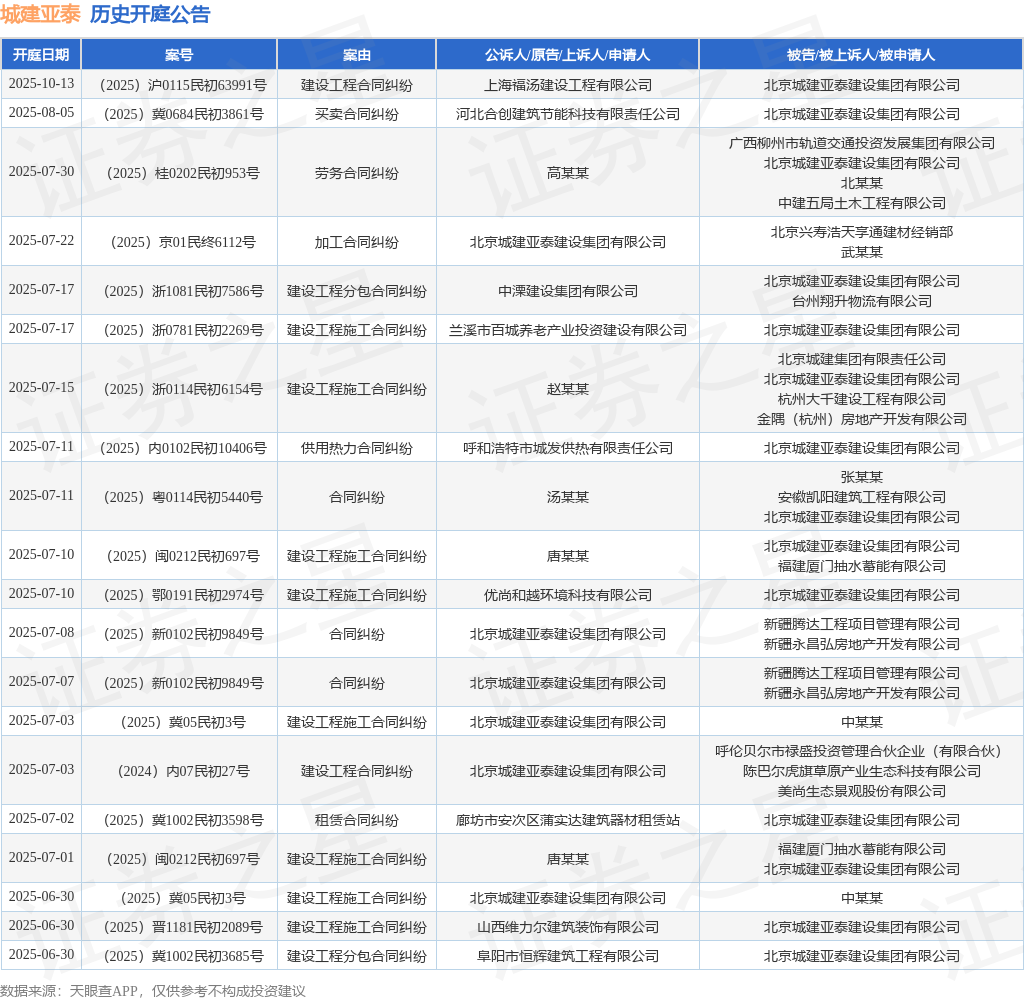Click plaintiff 呼和浩特市城发供热有限责任公司
1024x1000 pixels.
pos(568,448)
